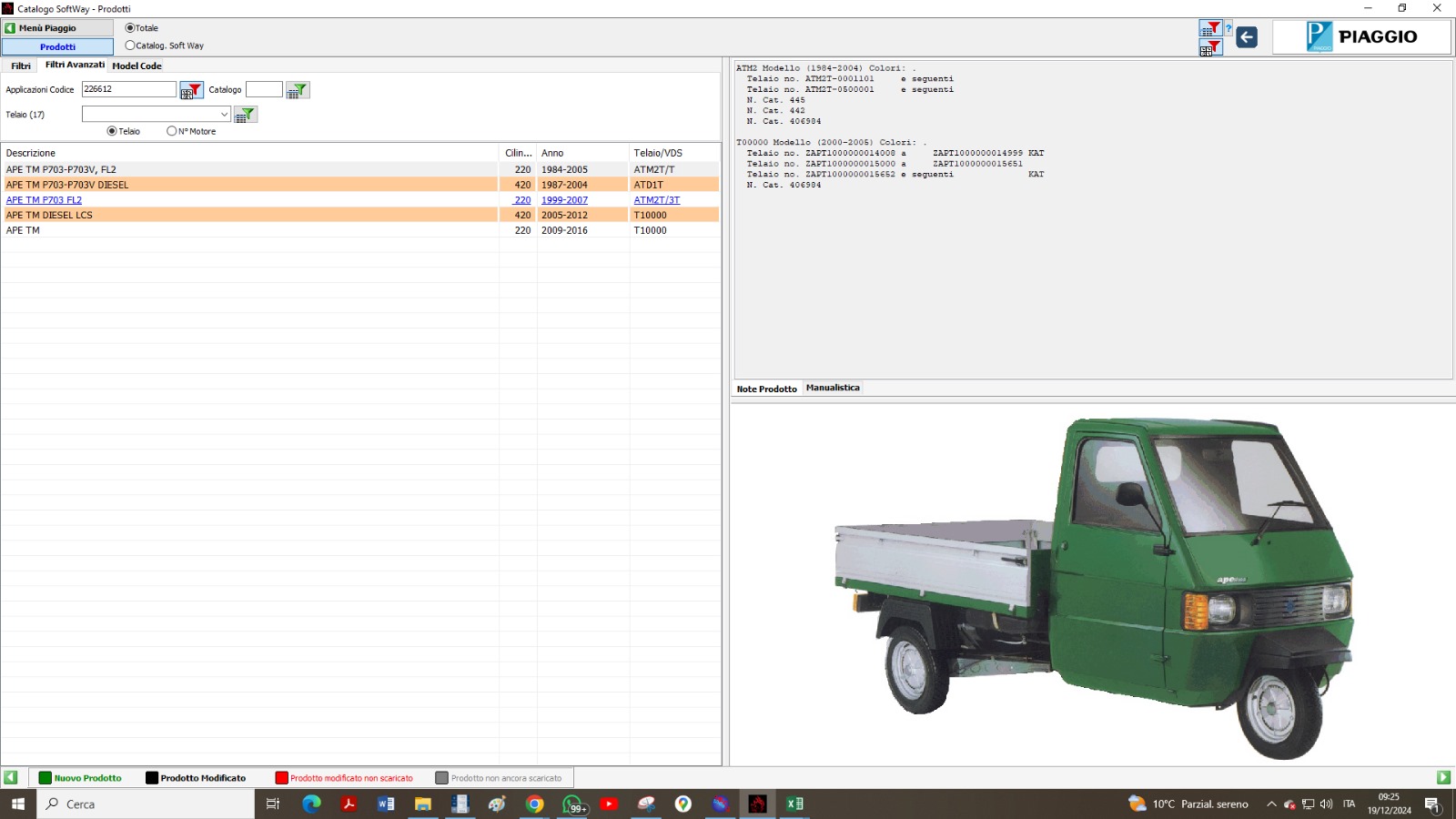Click the small question mark help icon
Image resolution: width=1456 pixels, height=819 pixels.
pyautogui.click(x=1228, y=28)
